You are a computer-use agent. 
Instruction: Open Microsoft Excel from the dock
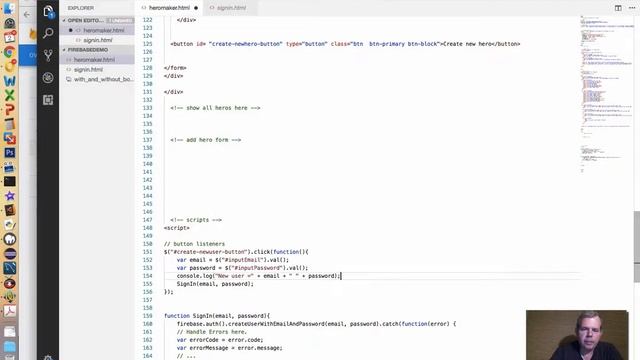pyautogui.click(x=9, y=95)
